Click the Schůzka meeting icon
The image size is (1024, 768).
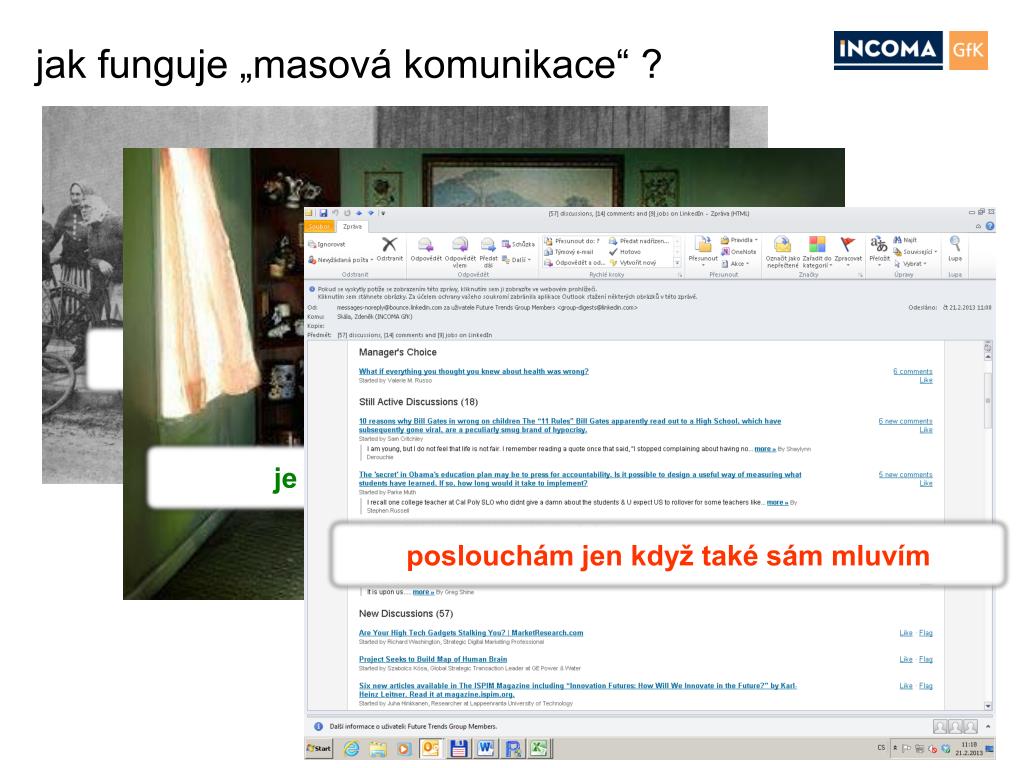click(x=505, y=244)
